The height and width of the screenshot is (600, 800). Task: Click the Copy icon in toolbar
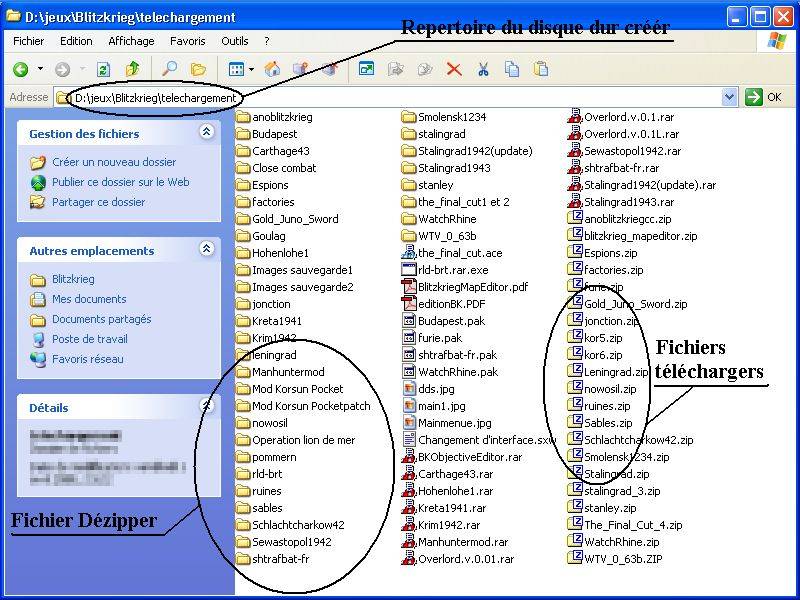(x=512, y=69)
